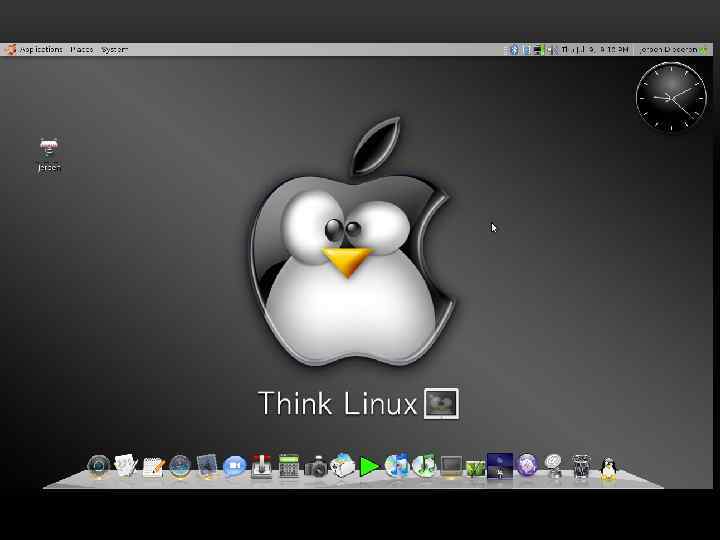The width and height of the screenshot is (720, 540).
Task: Launch the purple globe dock icon
Action: (x=527, y=465)
